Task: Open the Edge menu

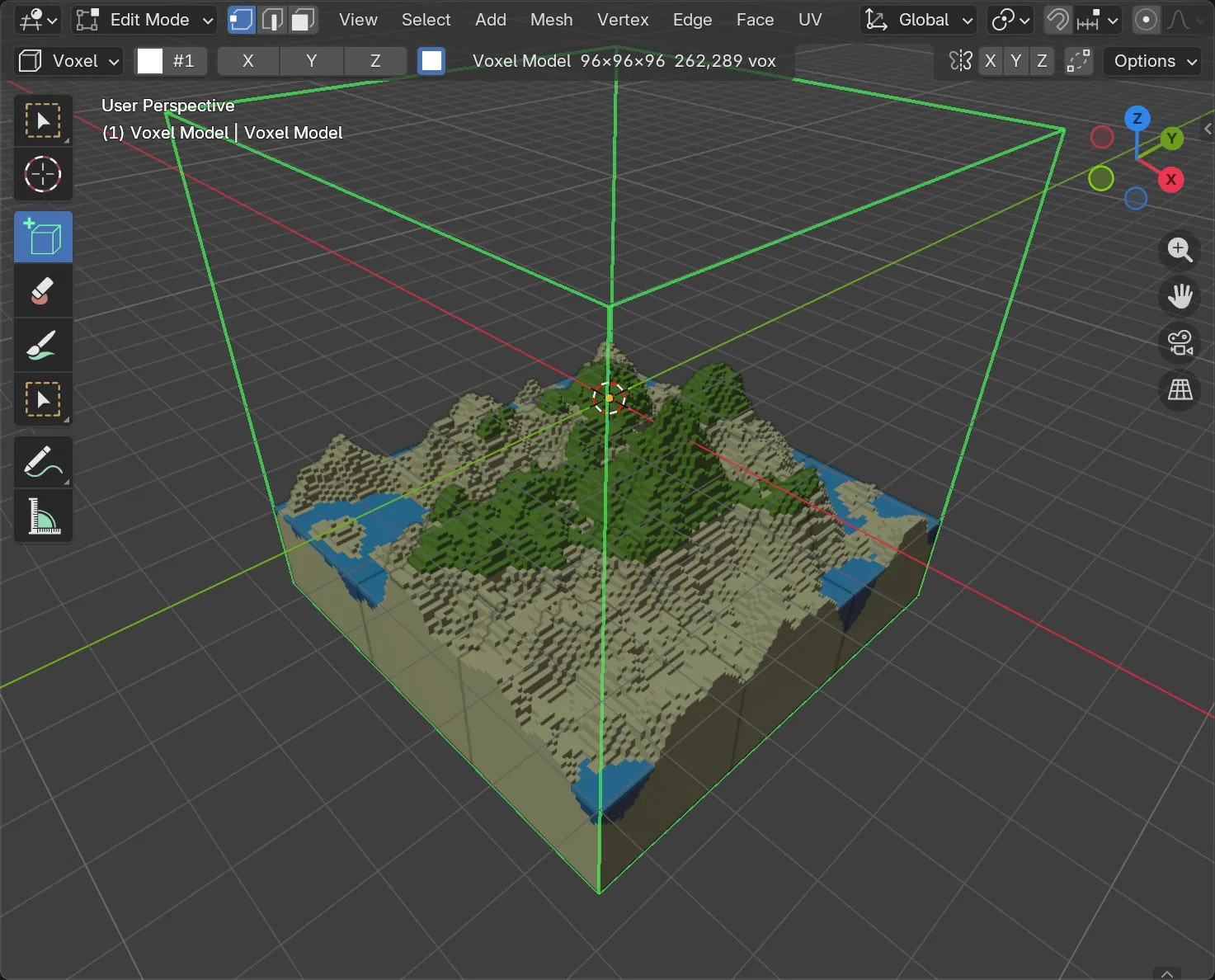Action: coord(692,20)
